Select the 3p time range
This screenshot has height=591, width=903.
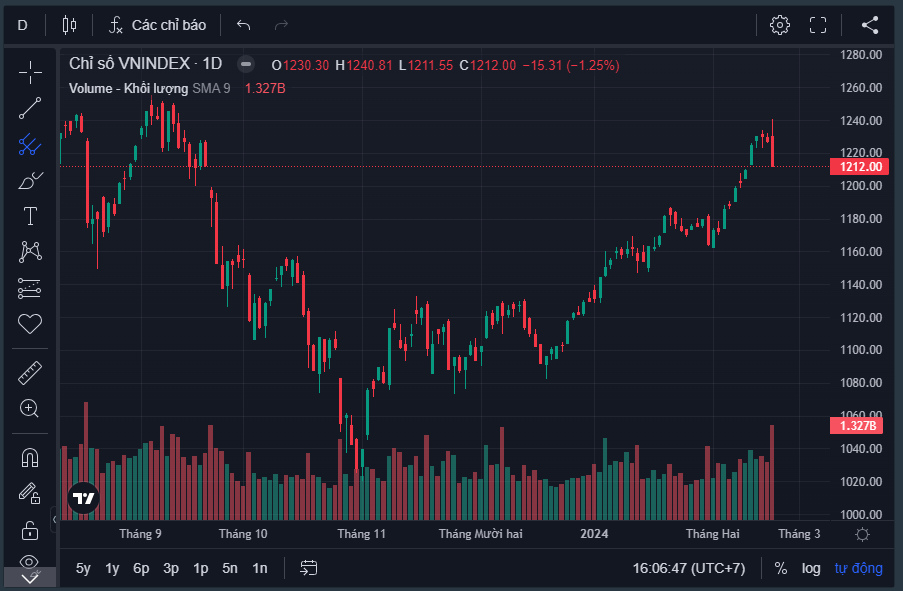171,568
